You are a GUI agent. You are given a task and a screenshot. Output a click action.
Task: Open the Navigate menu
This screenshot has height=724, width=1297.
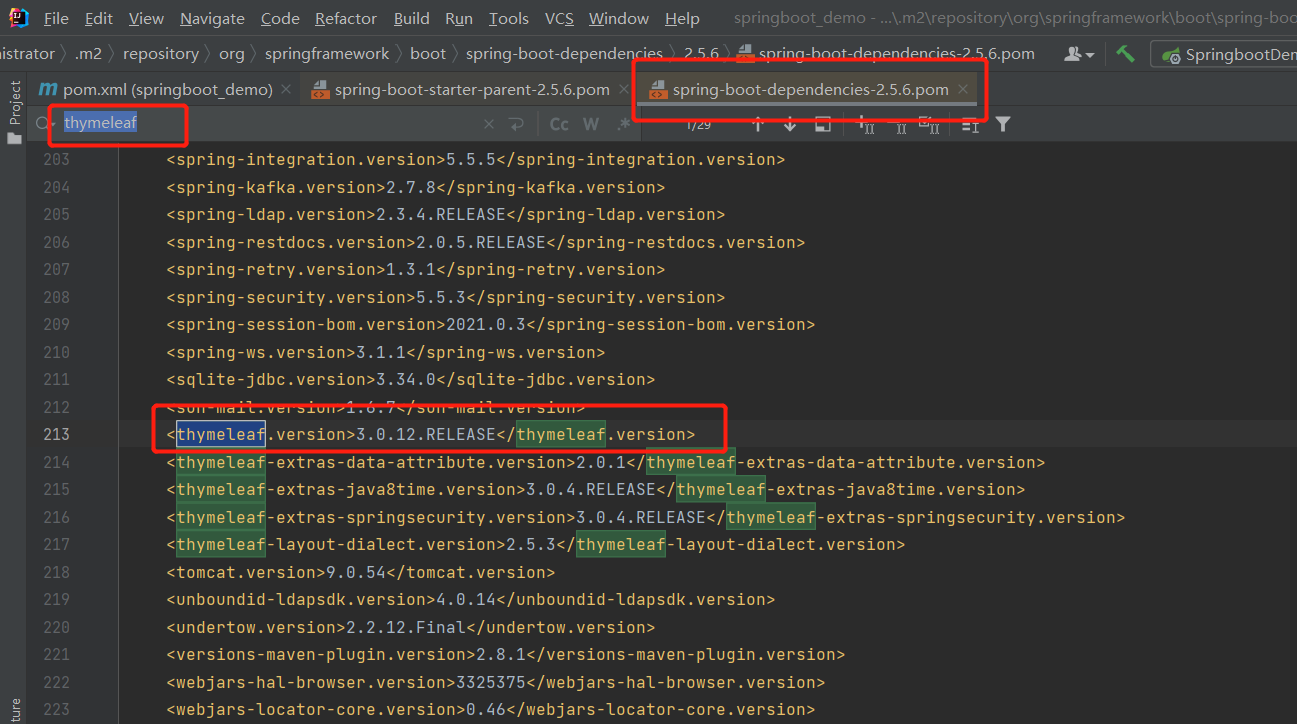click(212, 18)
